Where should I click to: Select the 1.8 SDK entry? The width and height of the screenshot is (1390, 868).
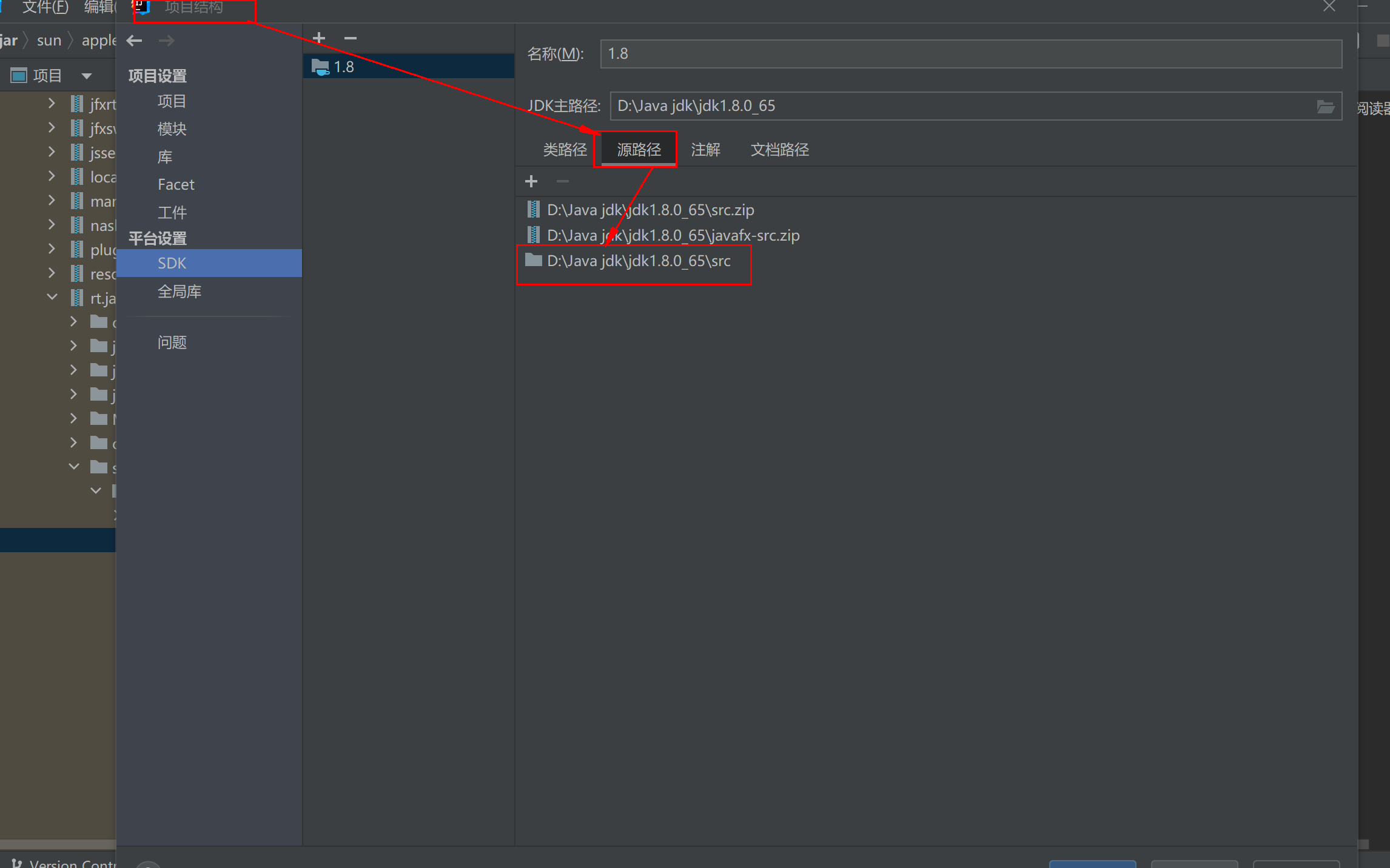(x=408, y=67)
